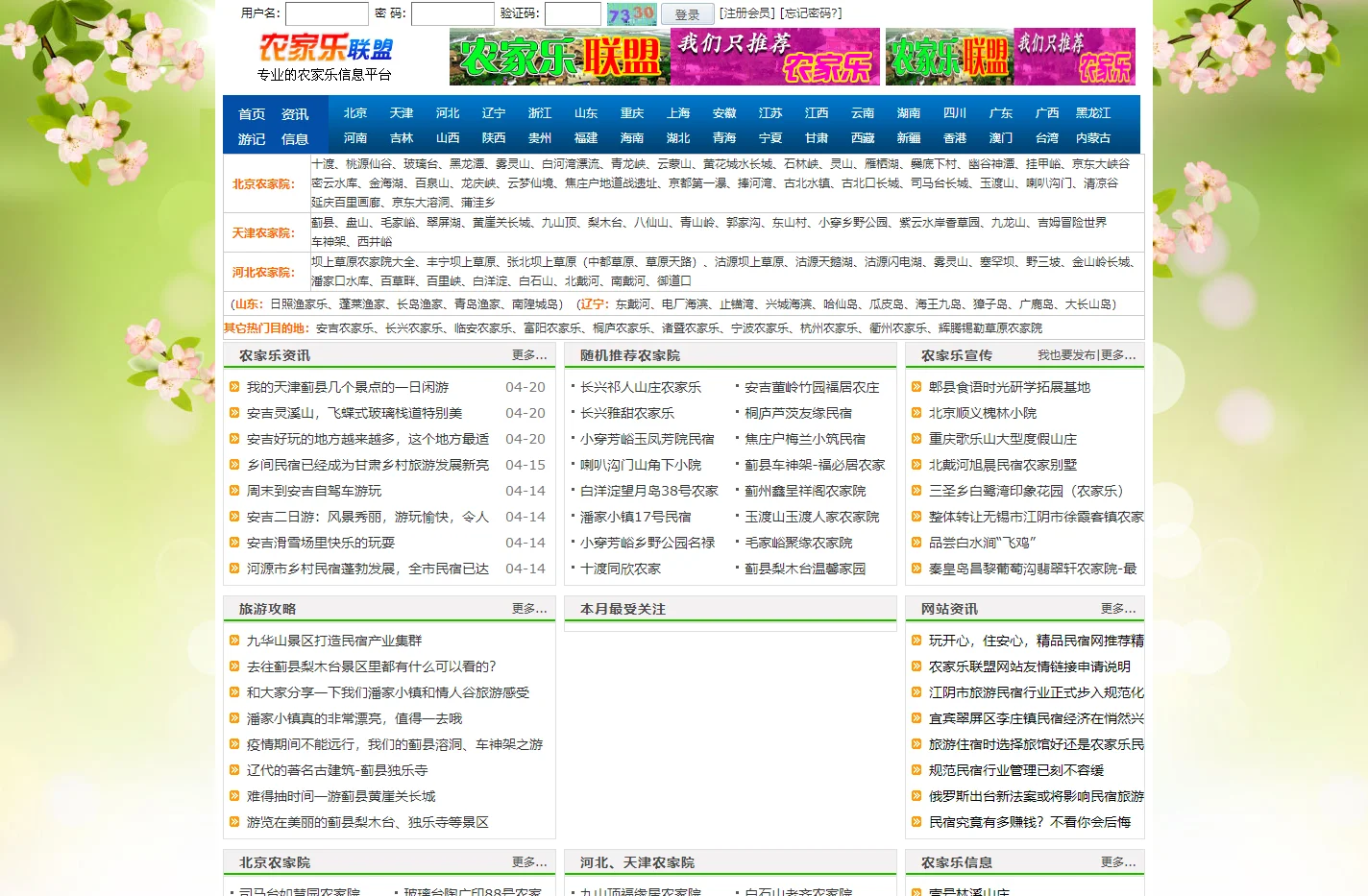The width and height of the screenshot is (1368, 896).
Task: Select 海南 region in nav bar
Action: pos(632,138)
